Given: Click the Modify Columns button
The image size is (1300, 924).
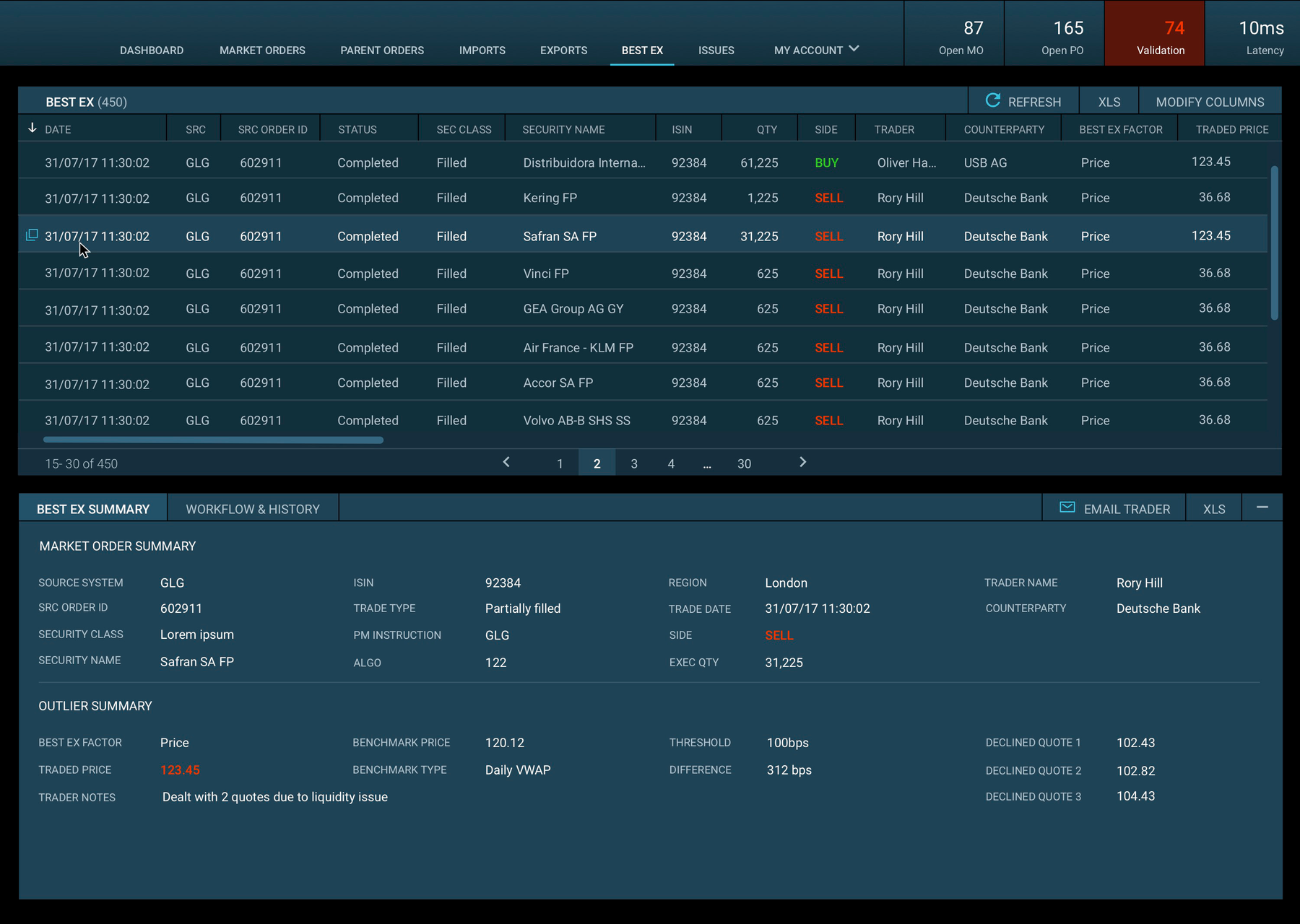Looking at the screenshot, I should [1210, 102].
